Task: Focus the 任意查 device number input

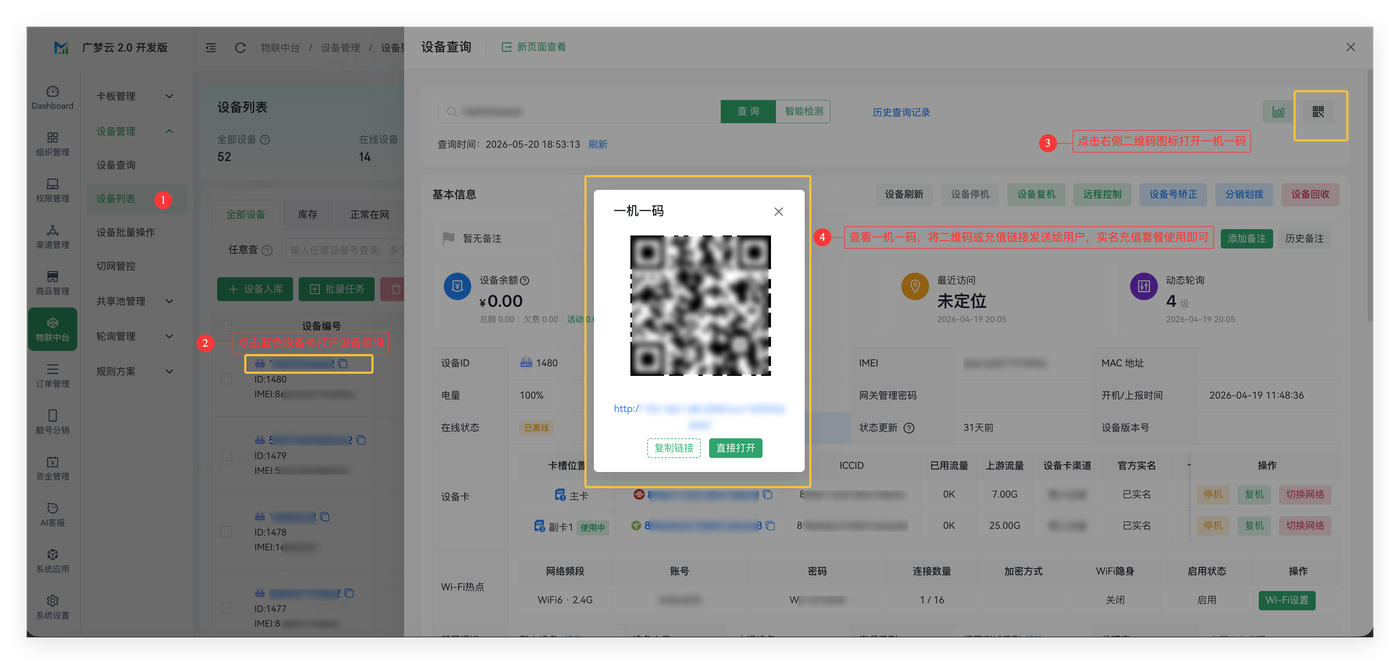Action: point(343,249)
